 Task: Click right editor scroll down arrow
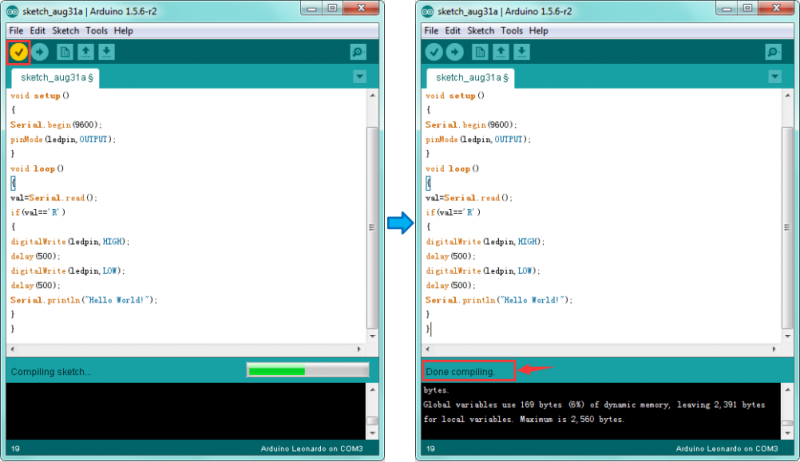pyautogui.click(x=788, y=336)
